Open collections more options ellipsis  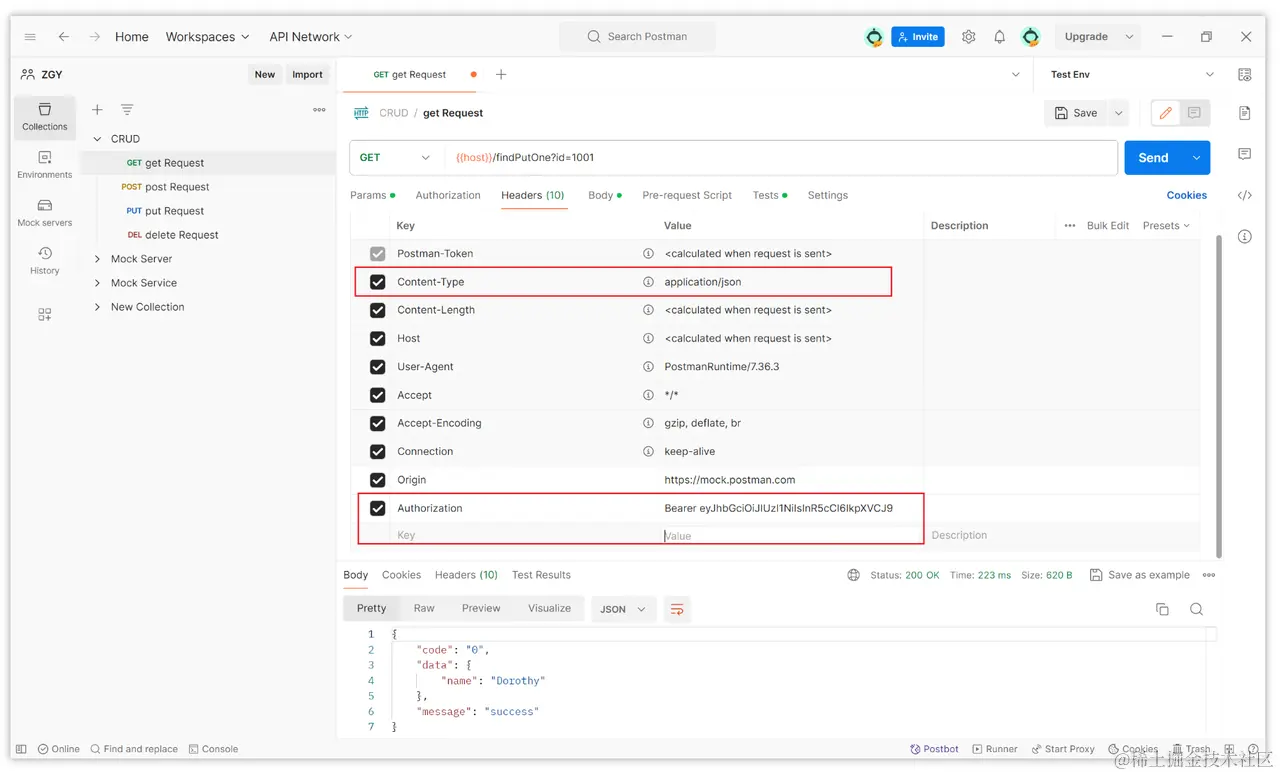(x=319, y=110)
